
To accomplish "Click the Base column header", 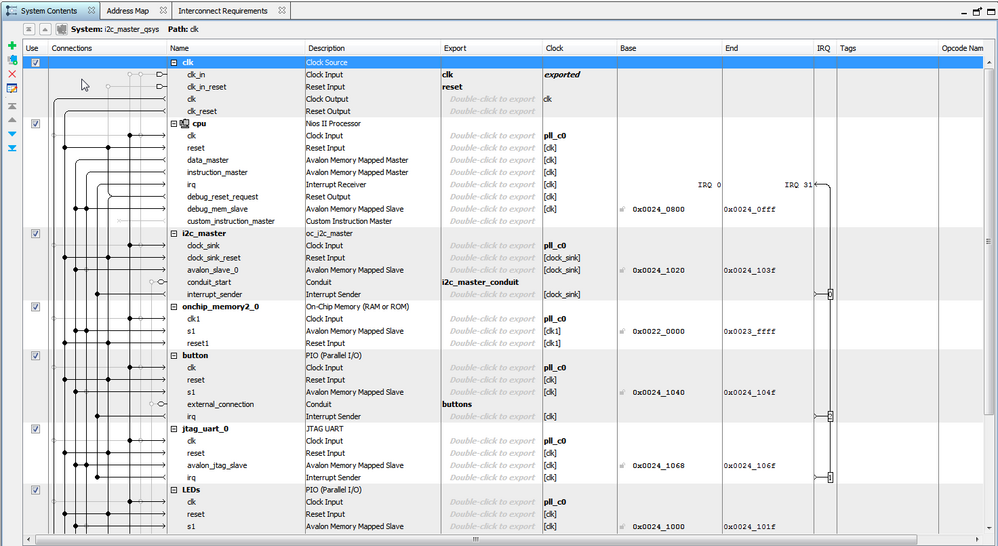I will point(670,48).
